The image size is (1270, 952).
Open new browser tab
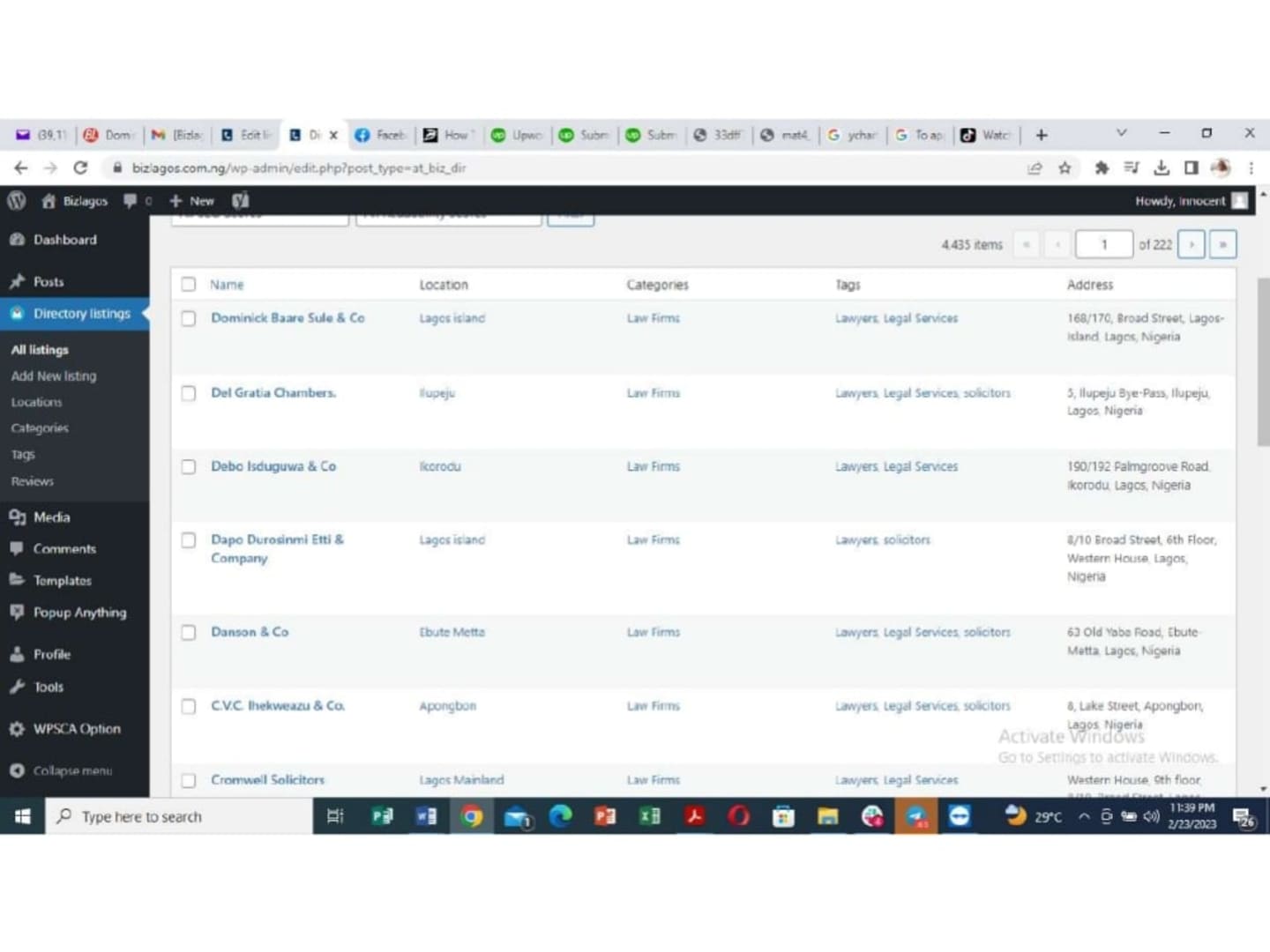[1042, 135]
